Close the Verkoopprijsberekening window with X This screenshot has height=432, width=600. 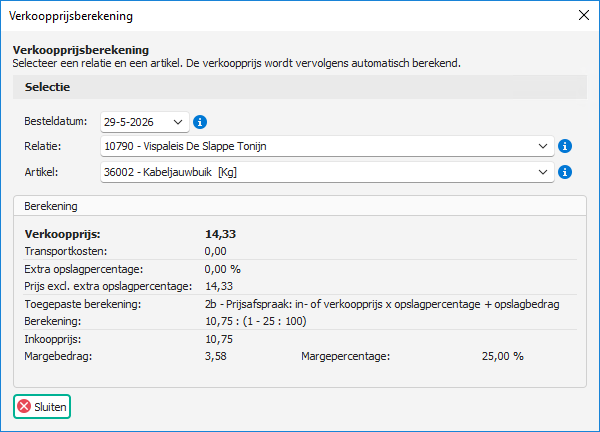click(584, 15)
